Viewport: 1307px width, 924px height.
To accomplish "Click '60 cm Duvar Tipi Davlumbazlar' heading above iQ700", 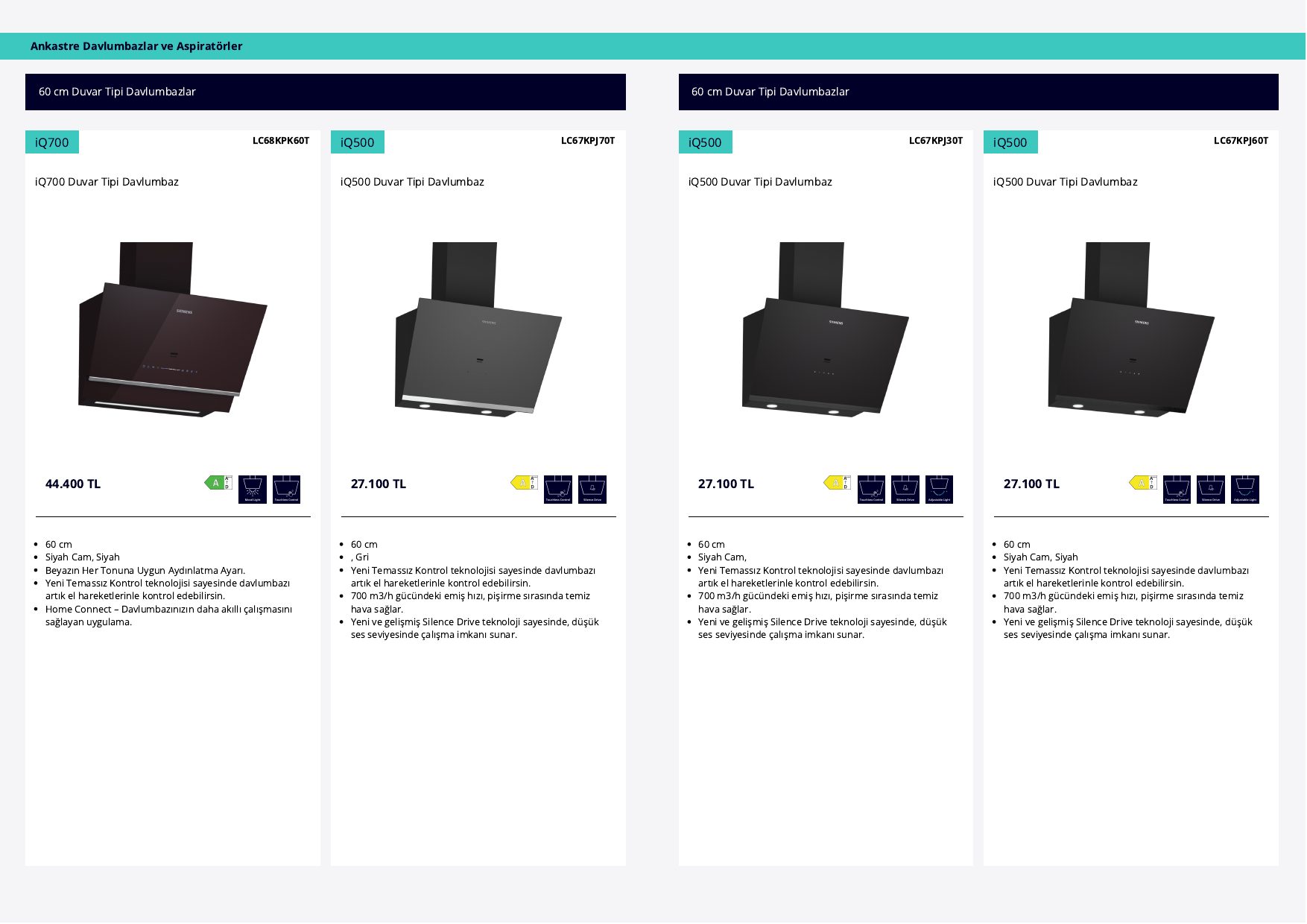I will pos(117,92).
